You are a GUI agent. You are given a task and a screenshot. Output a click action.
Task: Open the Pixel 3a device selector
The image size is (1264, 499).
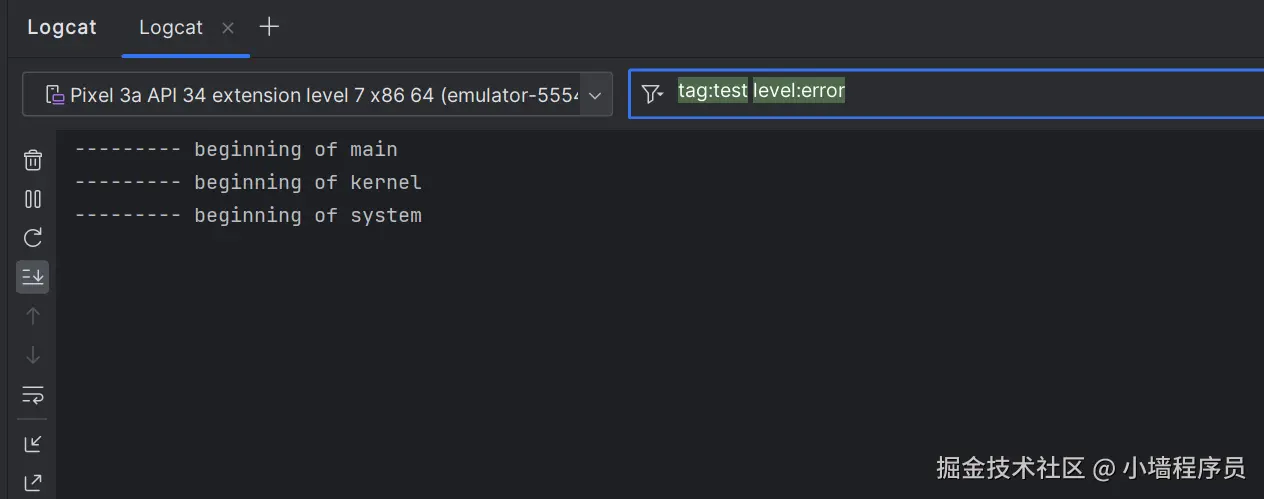pyautogui.click(x=310, y=95)
